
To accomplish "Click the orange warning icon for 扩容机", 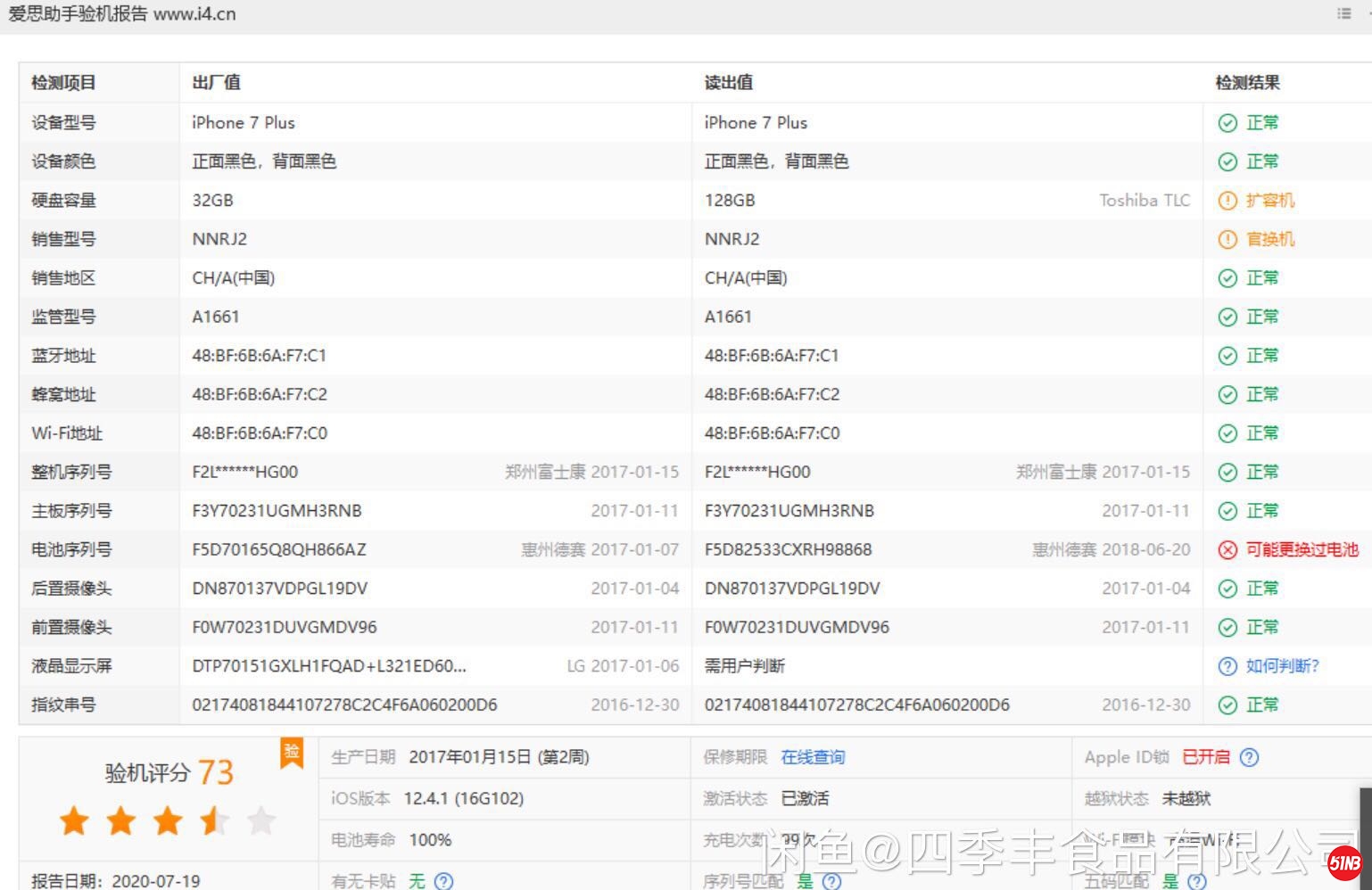I will [1227, 201].
